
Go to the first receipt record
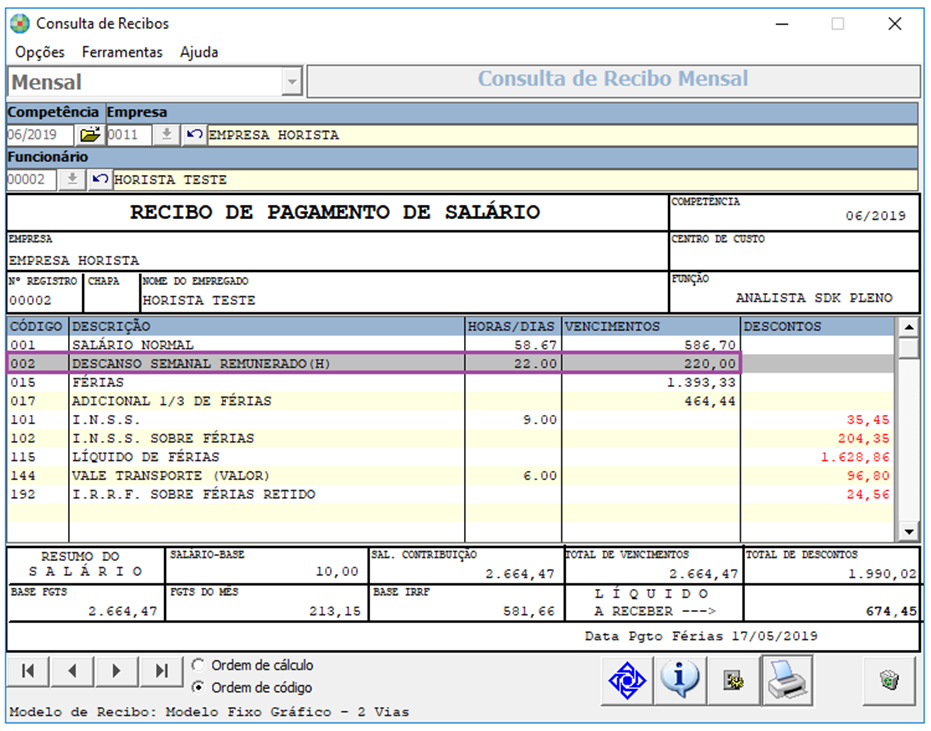pyautogui.click(x=27, y=672)
